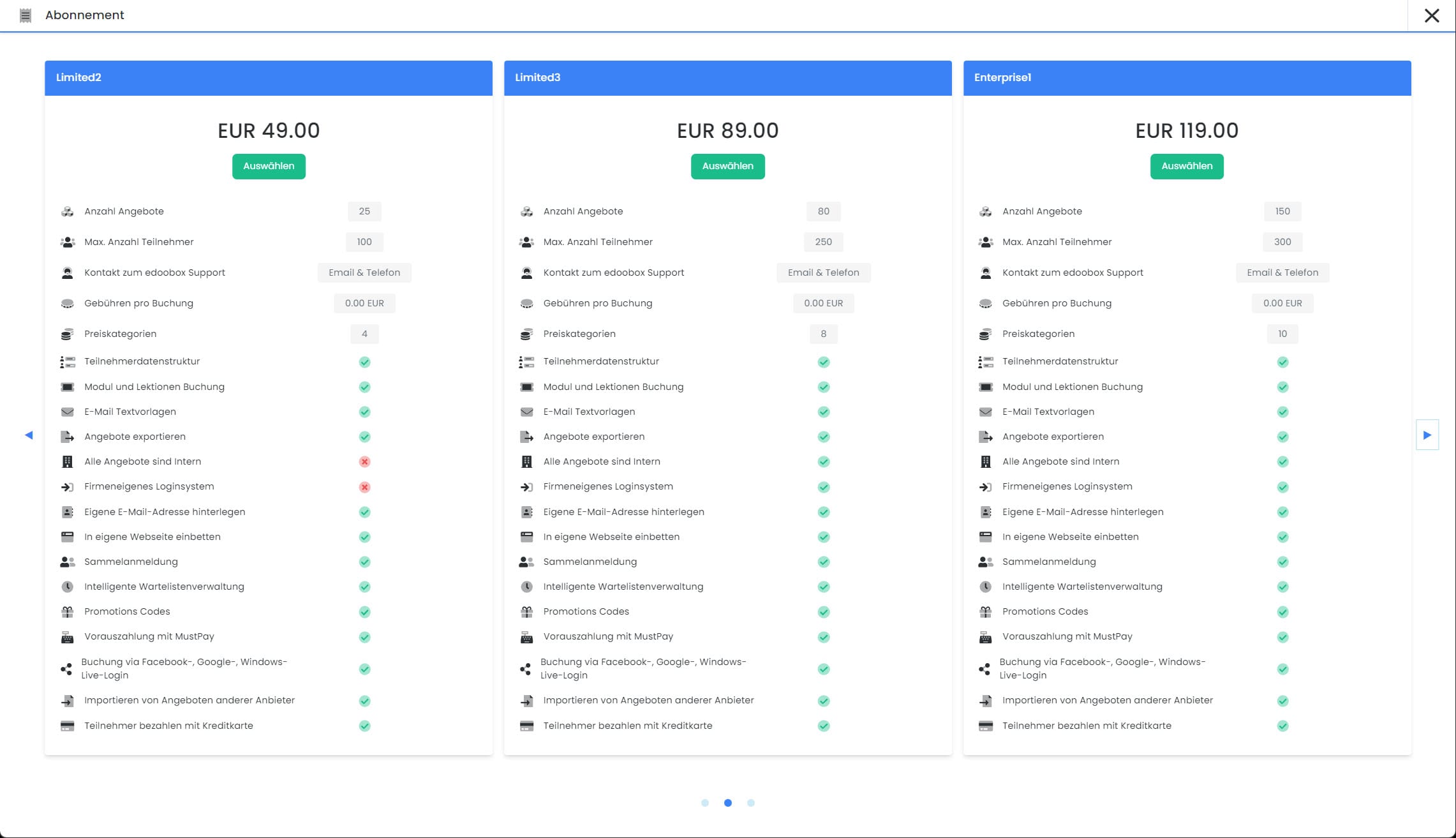Click the Promotions Codes gift icon in Enterprise1
Image resolution: width=1456 pixels, height=838 pixels.
pyautogui.click(x=986, y=612)
